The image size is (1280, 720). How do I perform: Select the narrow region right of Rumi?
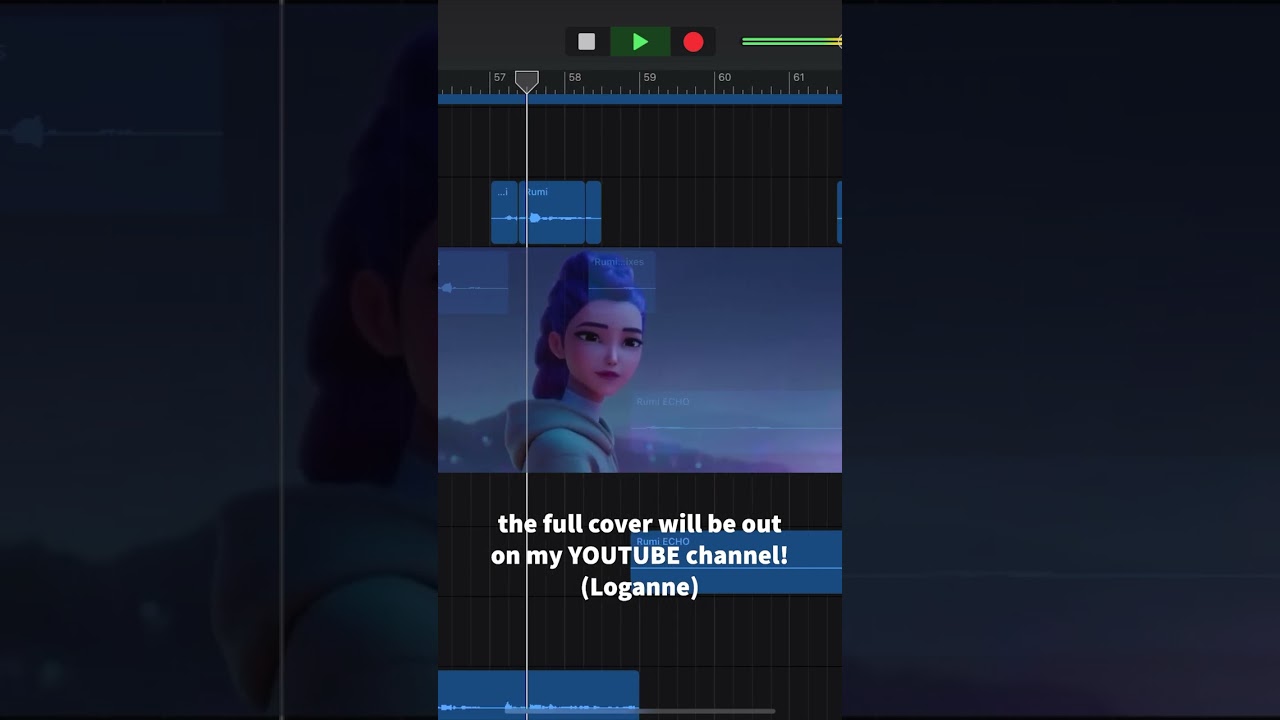click(x=593, y=212)
